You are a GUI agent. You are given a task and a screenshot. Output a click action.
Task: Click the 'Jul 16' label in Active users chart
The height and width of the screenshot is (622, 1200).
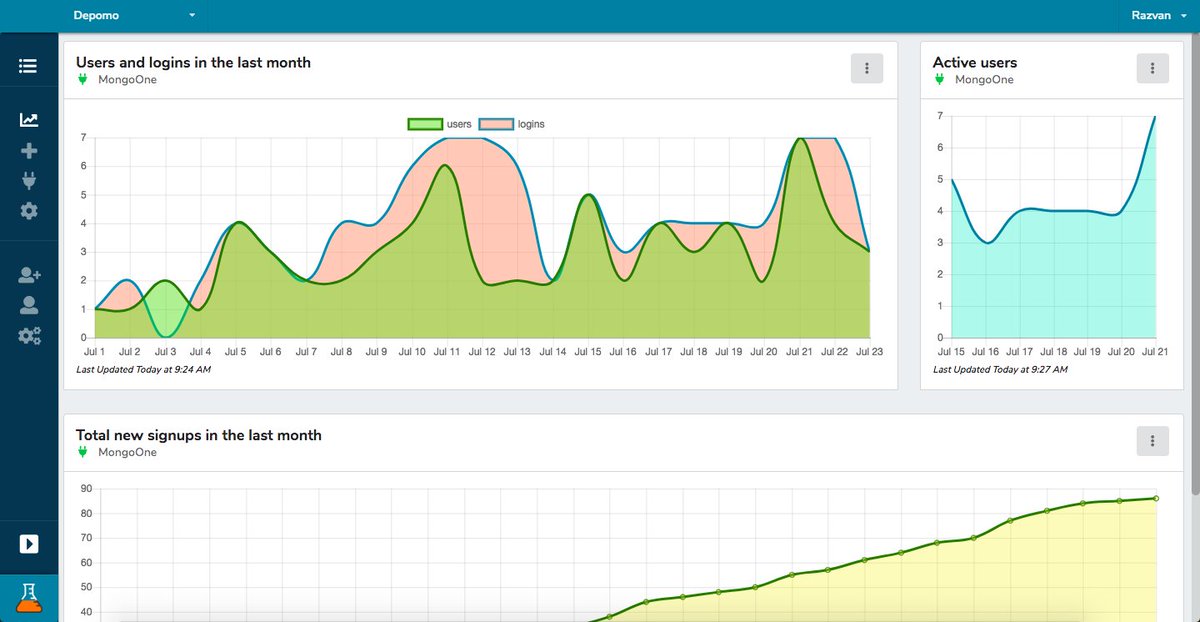coord(986,352)
